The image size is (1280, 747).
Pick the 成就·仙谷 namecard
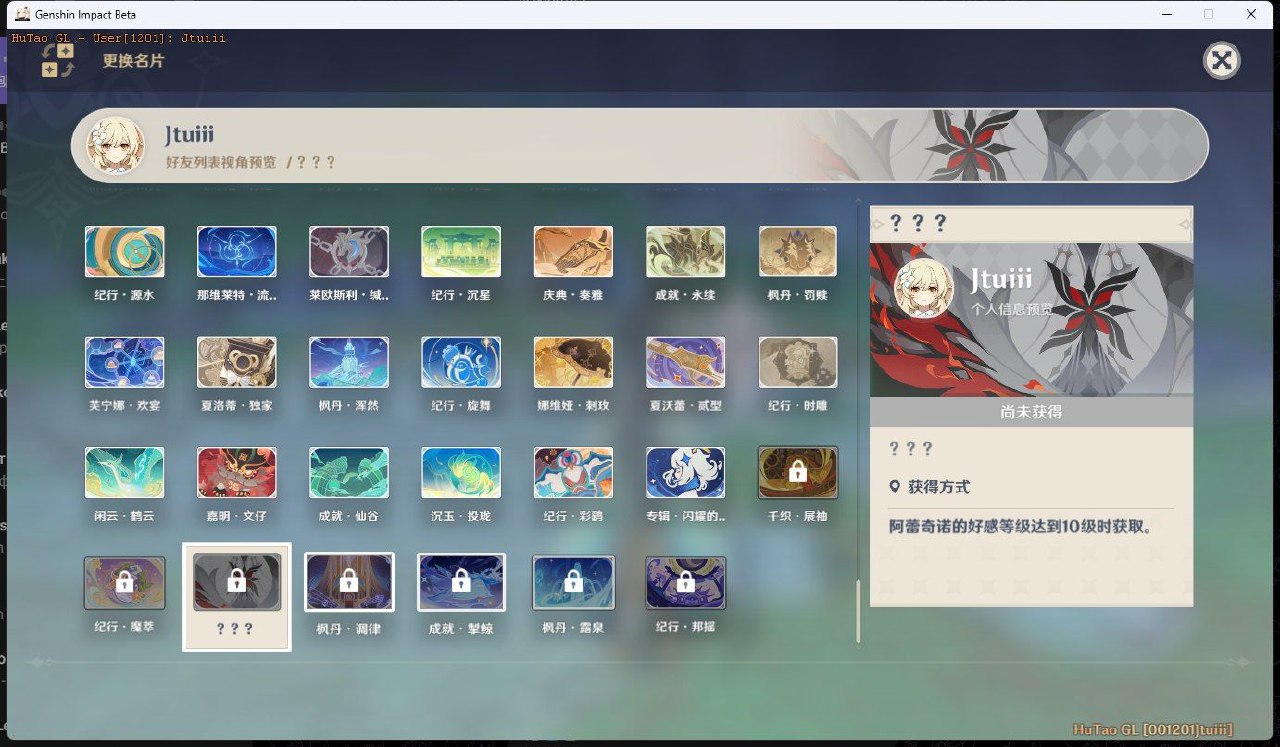349,472
